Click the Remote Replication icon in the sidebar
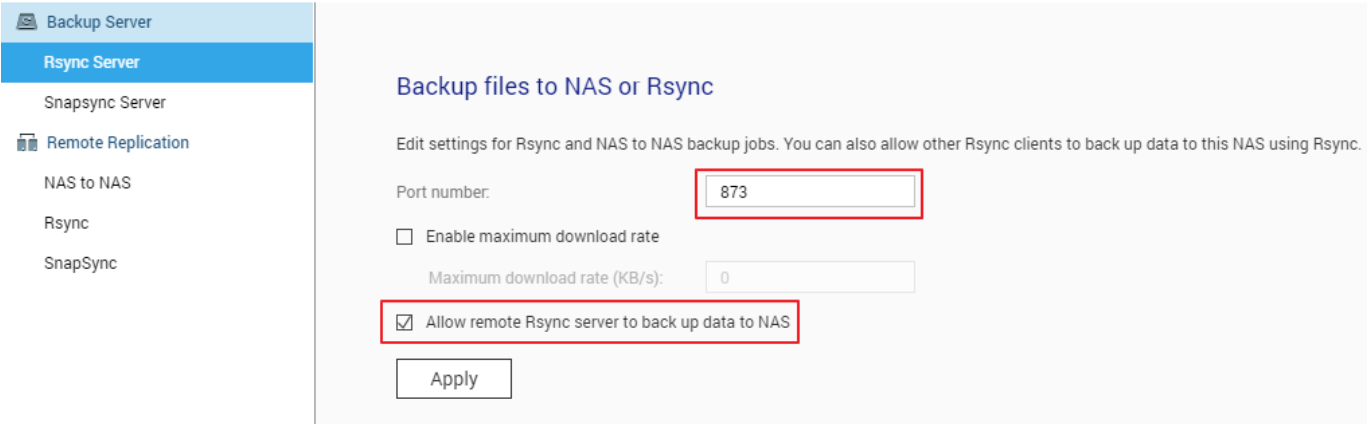The image size is (1367, 424). 27,143
